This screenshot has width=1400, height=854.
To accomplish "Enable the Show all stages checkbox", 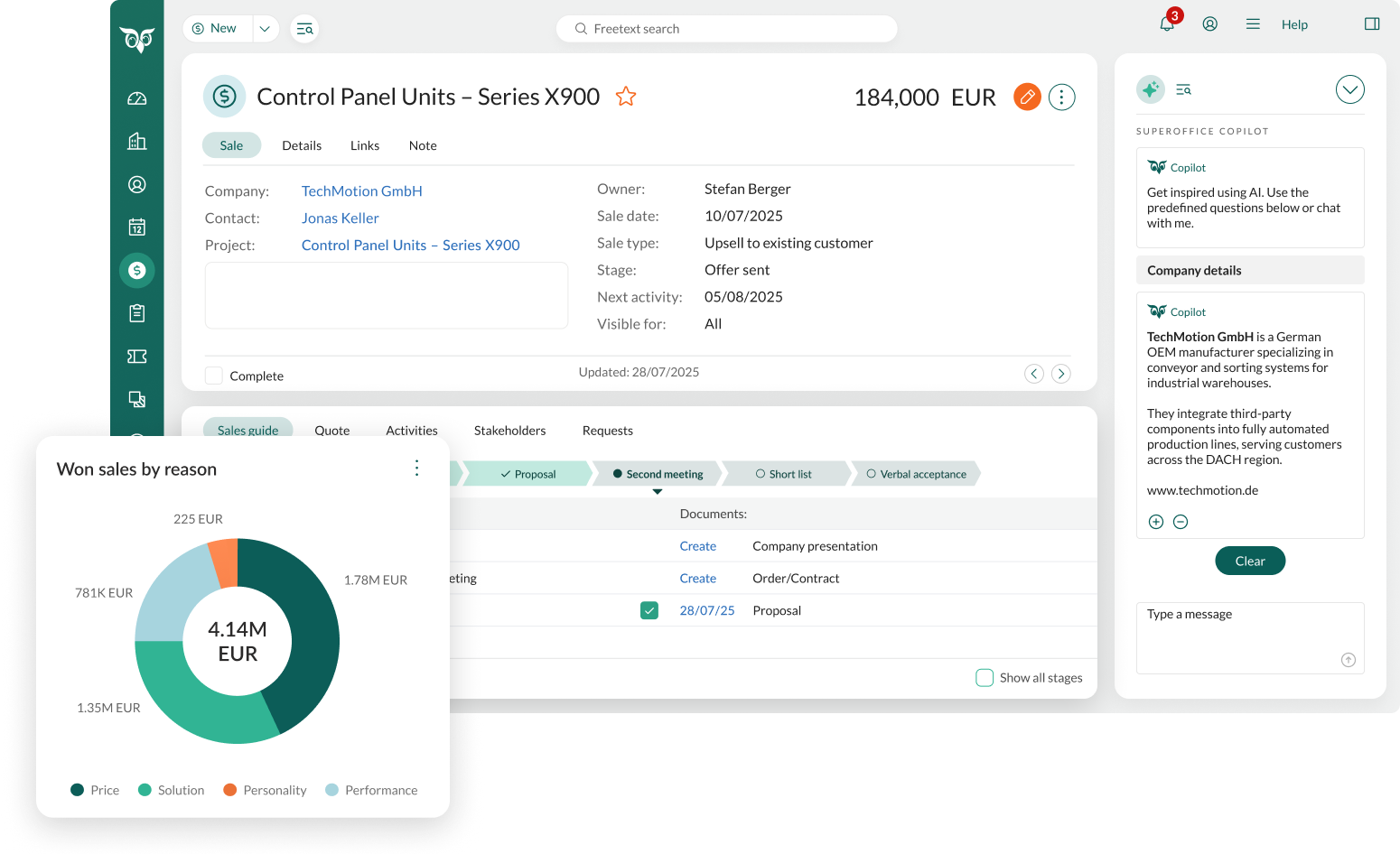I will (x=985, y=678).
